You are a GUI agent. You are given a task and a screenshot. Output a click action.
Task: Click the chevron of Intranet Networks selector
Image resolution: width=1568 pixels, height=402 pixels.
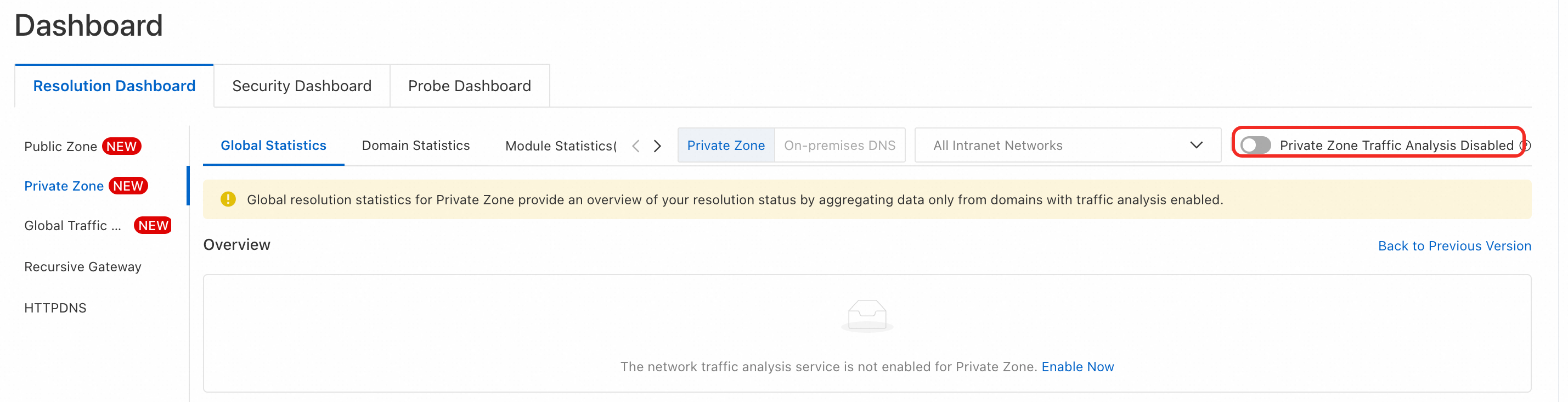pos(1196,145)
